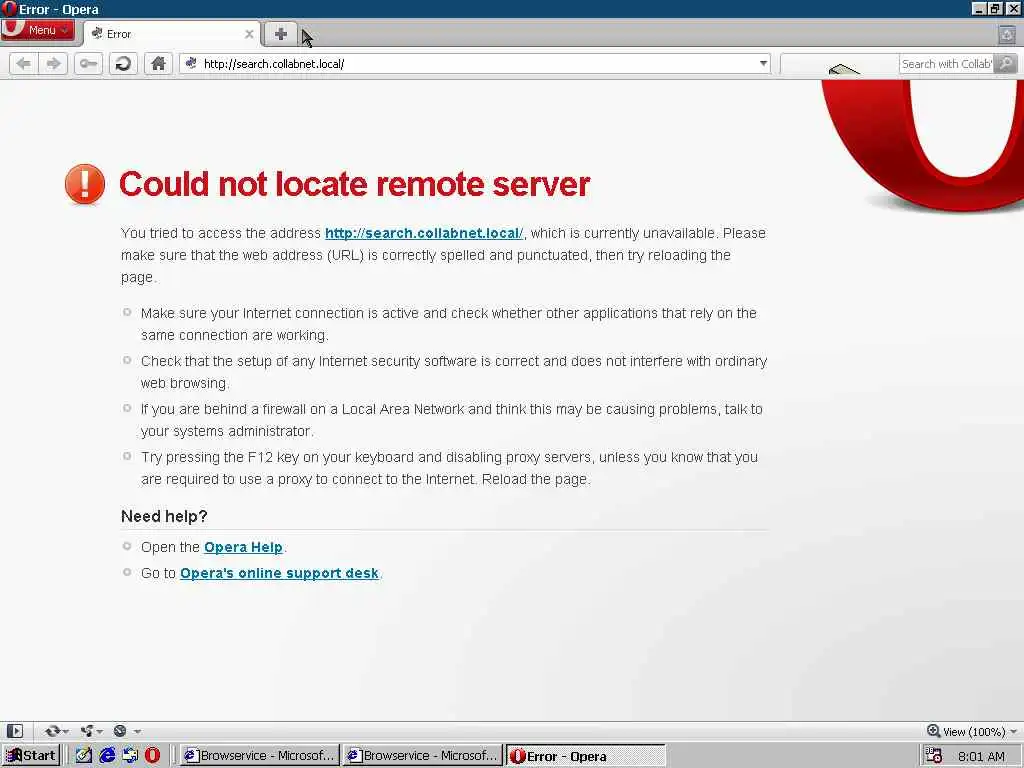Expand the Opera Link dropdown arrow

coord(65,731)
